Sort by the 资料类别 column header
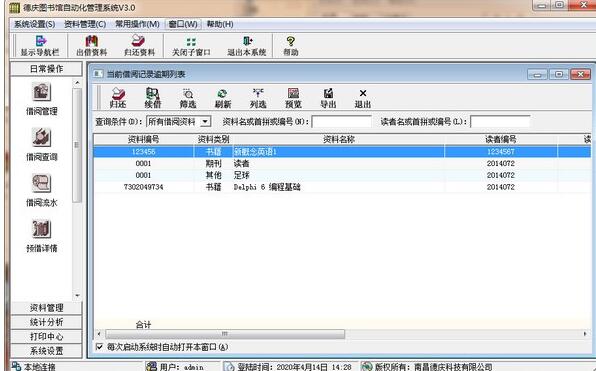Screen dimensions: 596x371 tap(213, 139)
